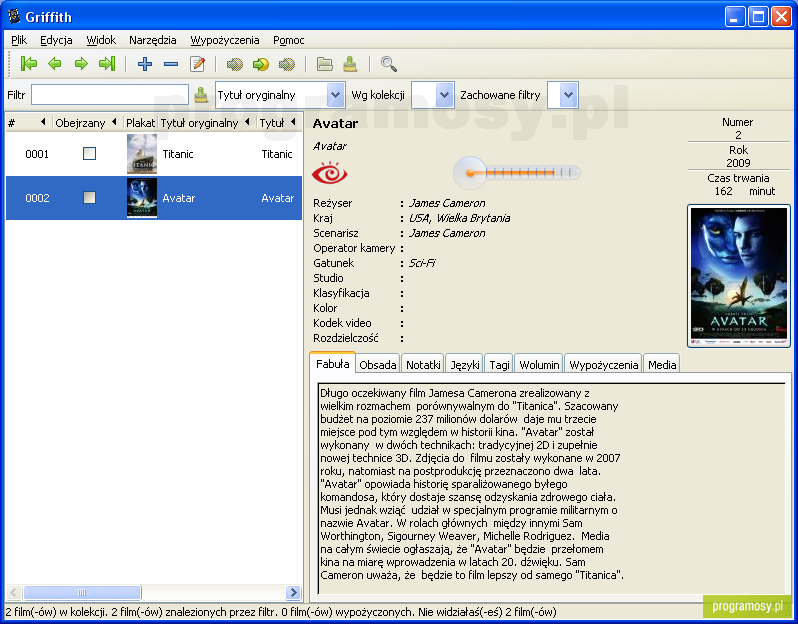Sort by the Tytuł column header

pyautogui.click(x=277, y=123)
